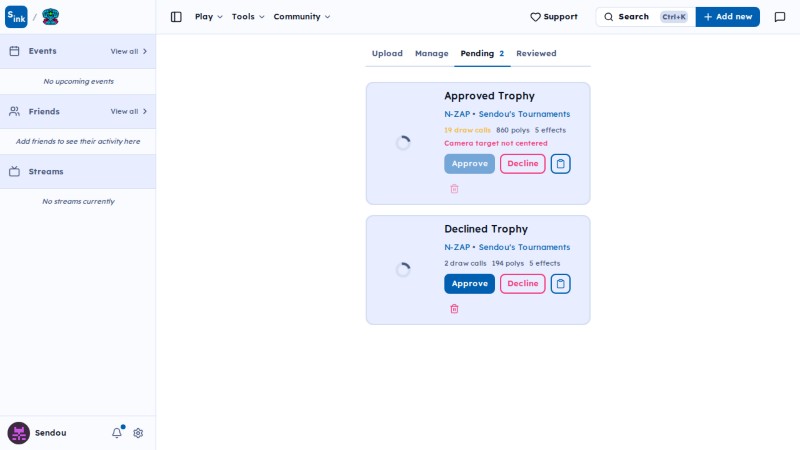Open the sendou.ink home logo
Screen dimensions: 800x450
(16, 17)
